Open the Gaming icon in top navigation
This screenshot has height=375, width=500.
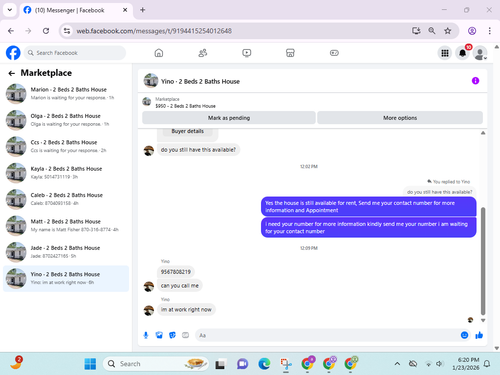[334, 53]
